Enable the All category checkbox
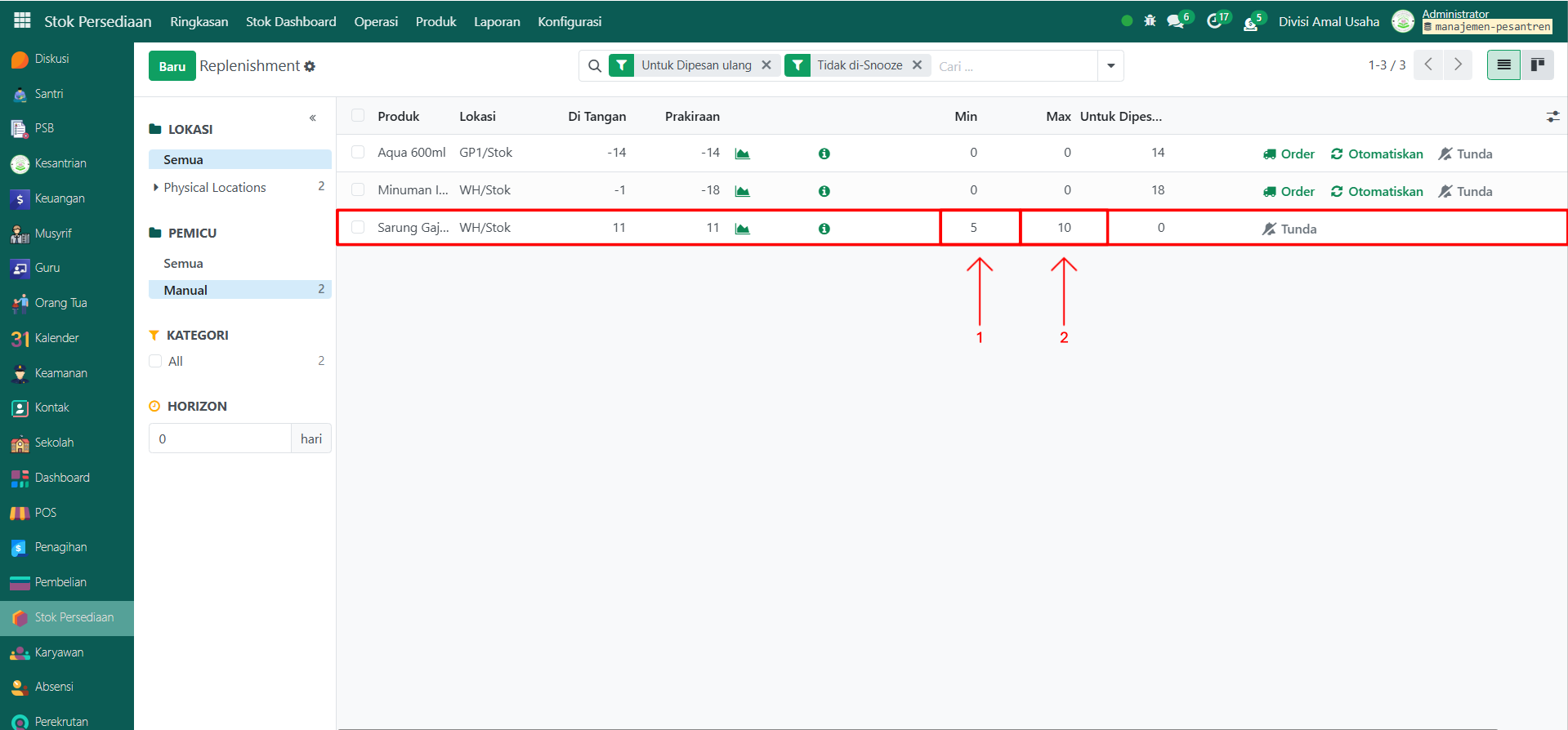Viewport: 1568px width, 730px height. [x=155, y=361]
